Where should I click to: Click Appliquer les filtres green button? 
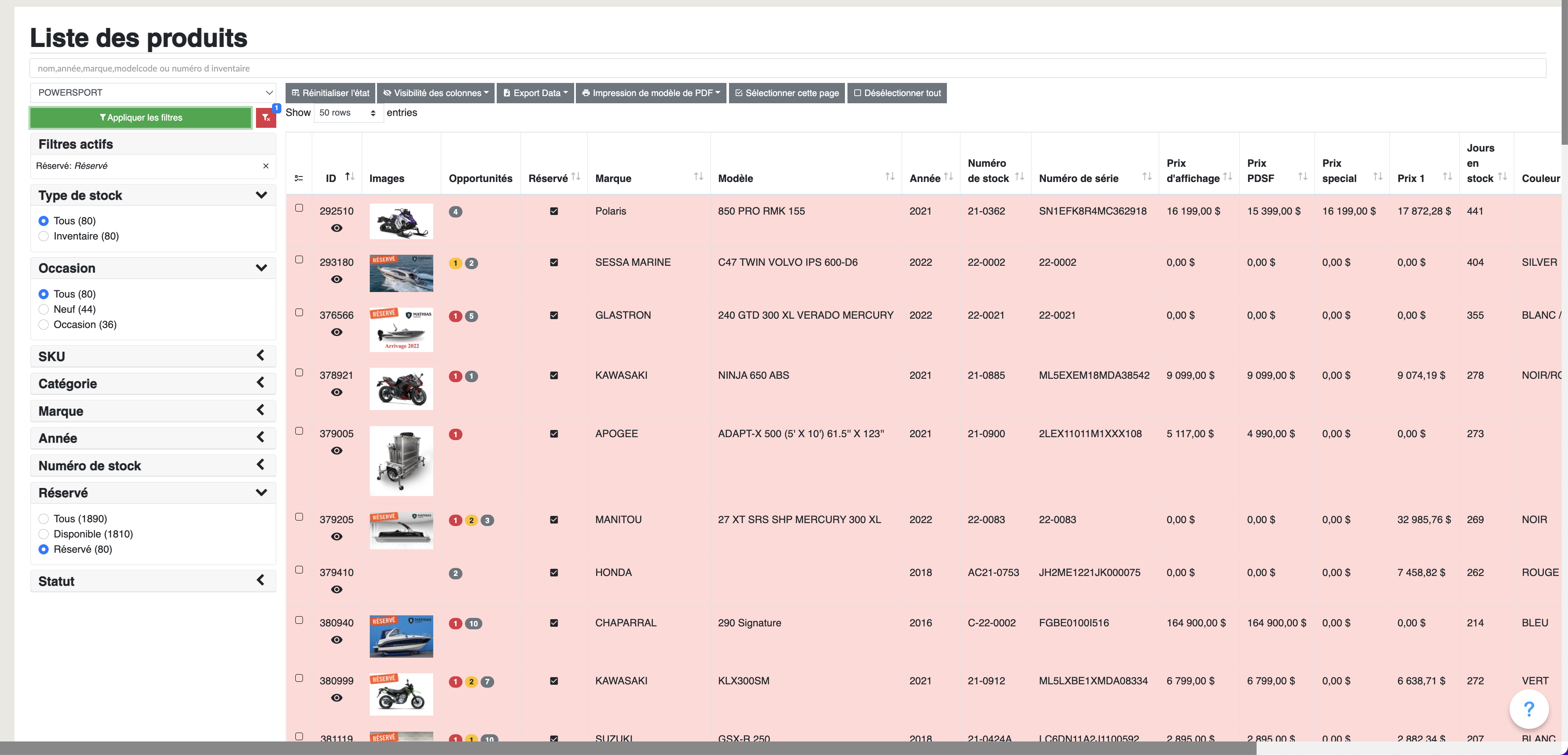coord(140,118)
